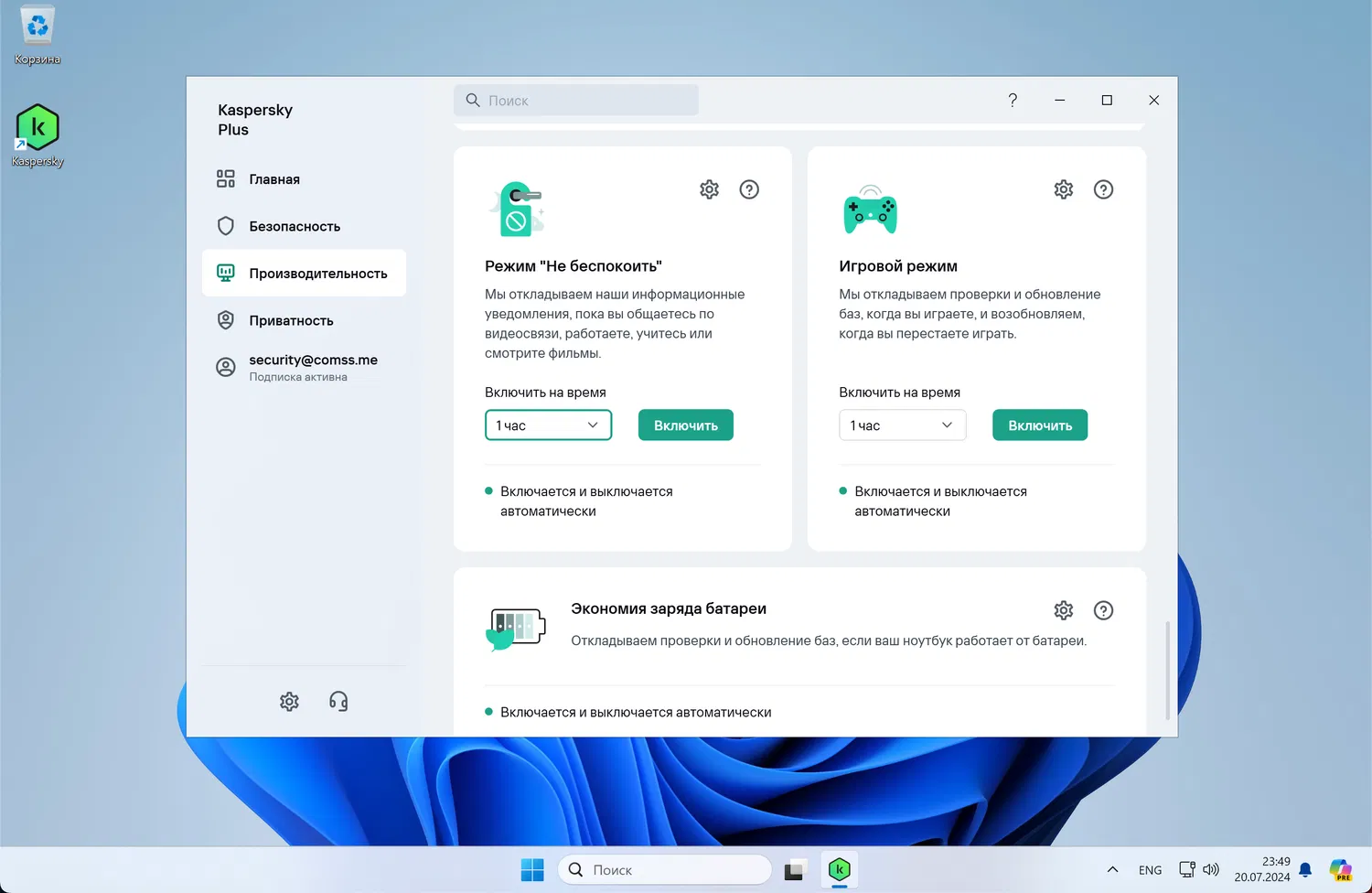Go to Безопасность section
This screenshot has height=893, width=1372.
click(x=304, y=226)
